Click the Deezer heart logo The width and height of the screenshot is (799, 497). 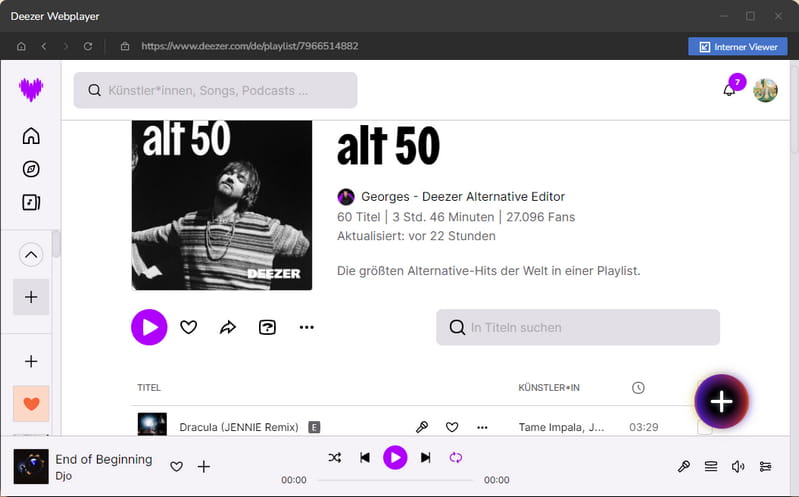point(31,90)
